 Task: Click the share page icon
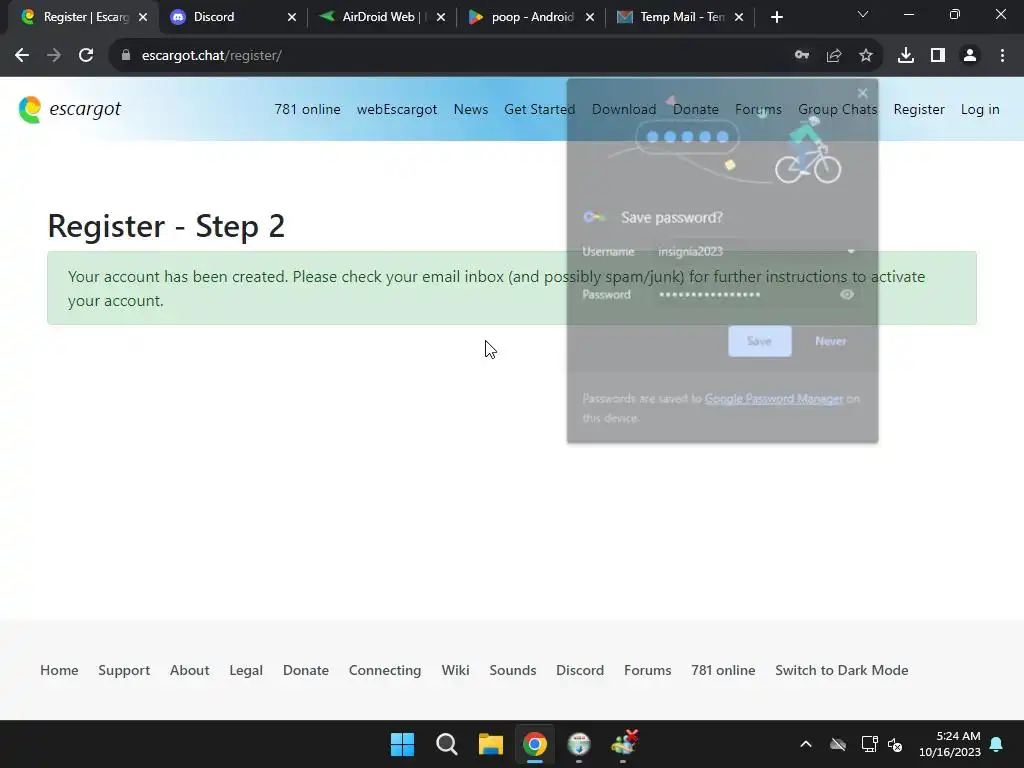coord(834,56)
